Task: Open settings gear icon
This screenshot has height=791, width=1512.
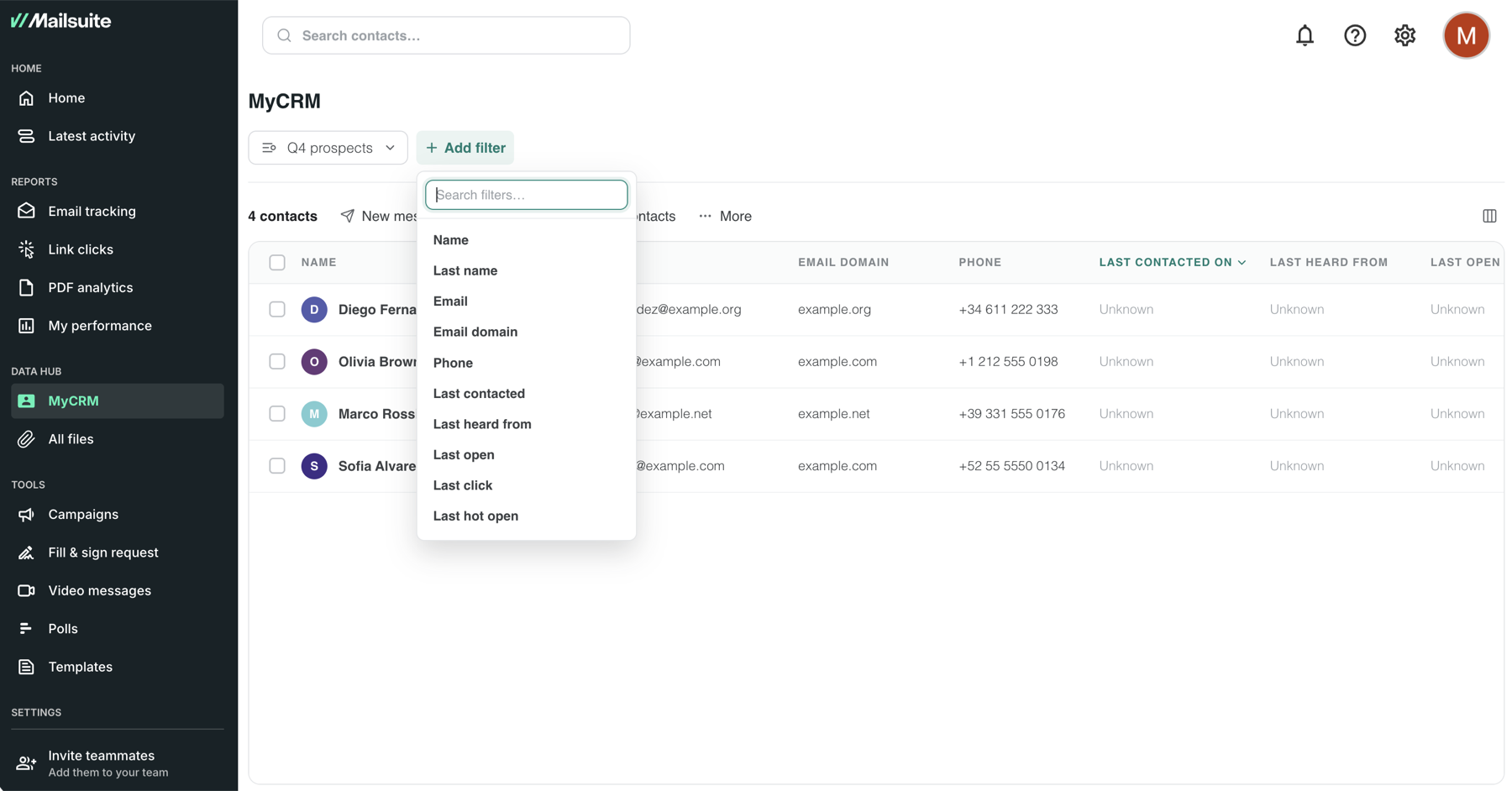Action: [x=1405, y=35]
